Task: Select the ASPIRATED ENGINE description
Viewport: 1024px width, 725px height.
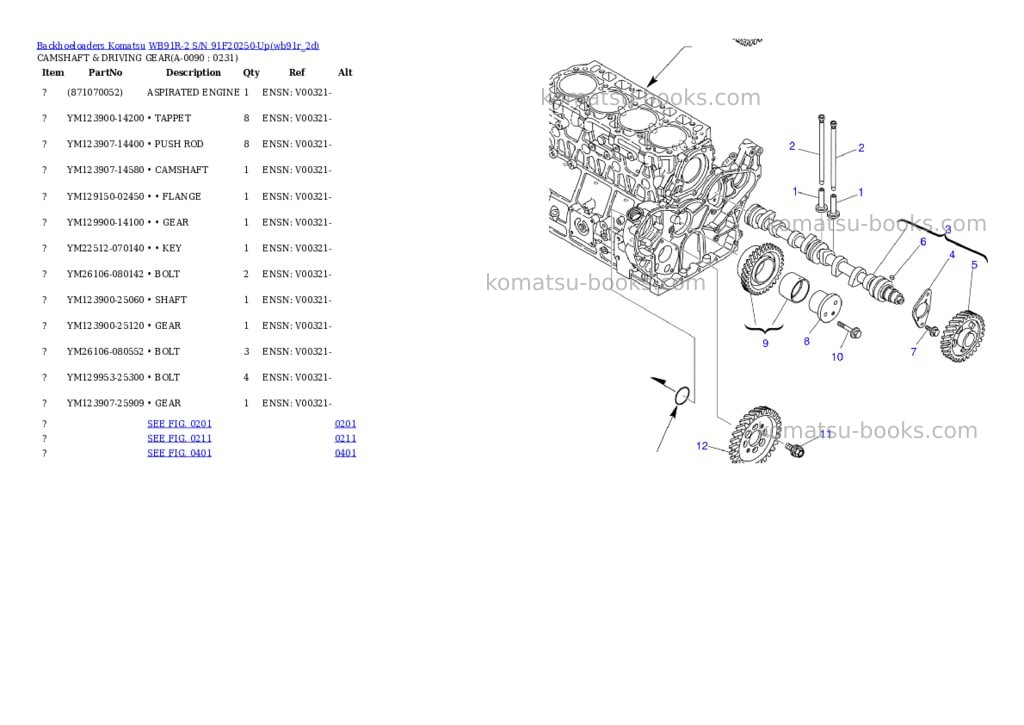Action: (x=193, y=93)
